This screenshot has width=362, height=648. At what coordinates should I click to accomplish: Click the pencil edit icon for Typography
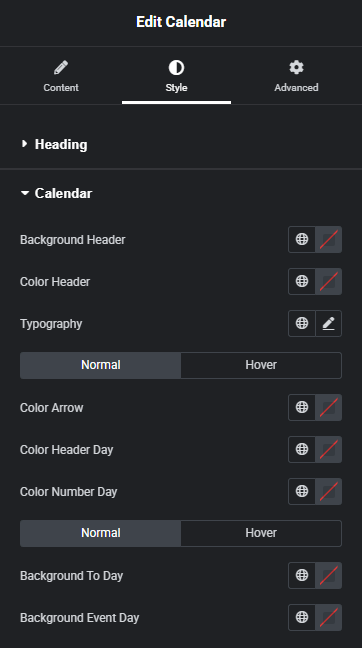329,324
